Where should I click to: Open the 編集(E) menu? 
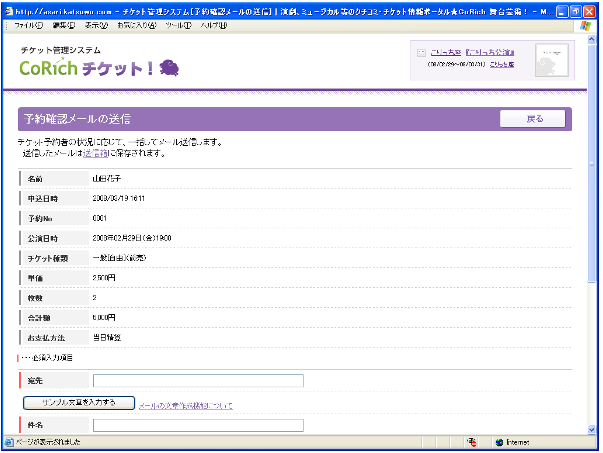pyautogui.click(x=62, y=24)
